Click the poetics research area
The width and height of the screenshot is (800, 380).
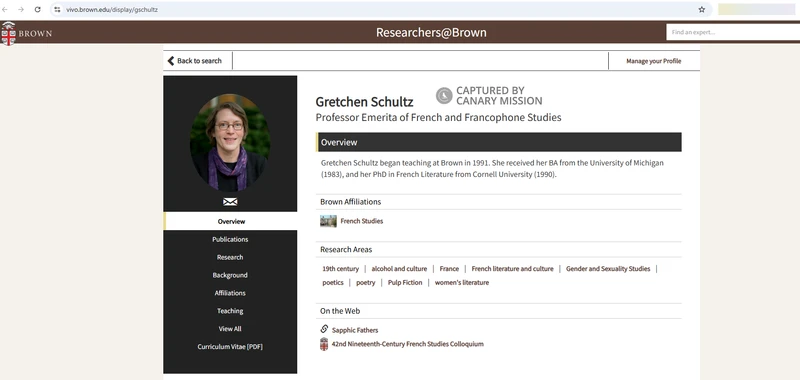[333, 282]
